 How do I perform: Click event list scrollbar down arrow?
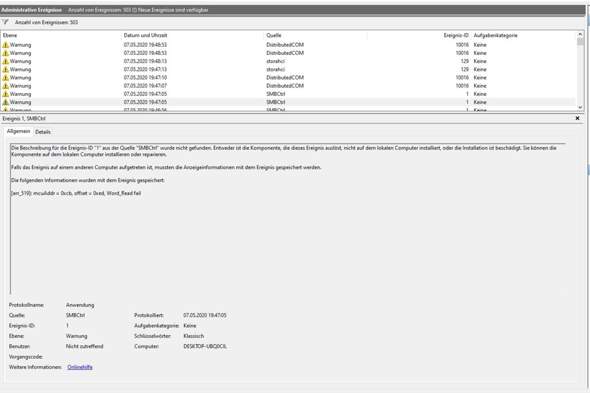(580, 108)
